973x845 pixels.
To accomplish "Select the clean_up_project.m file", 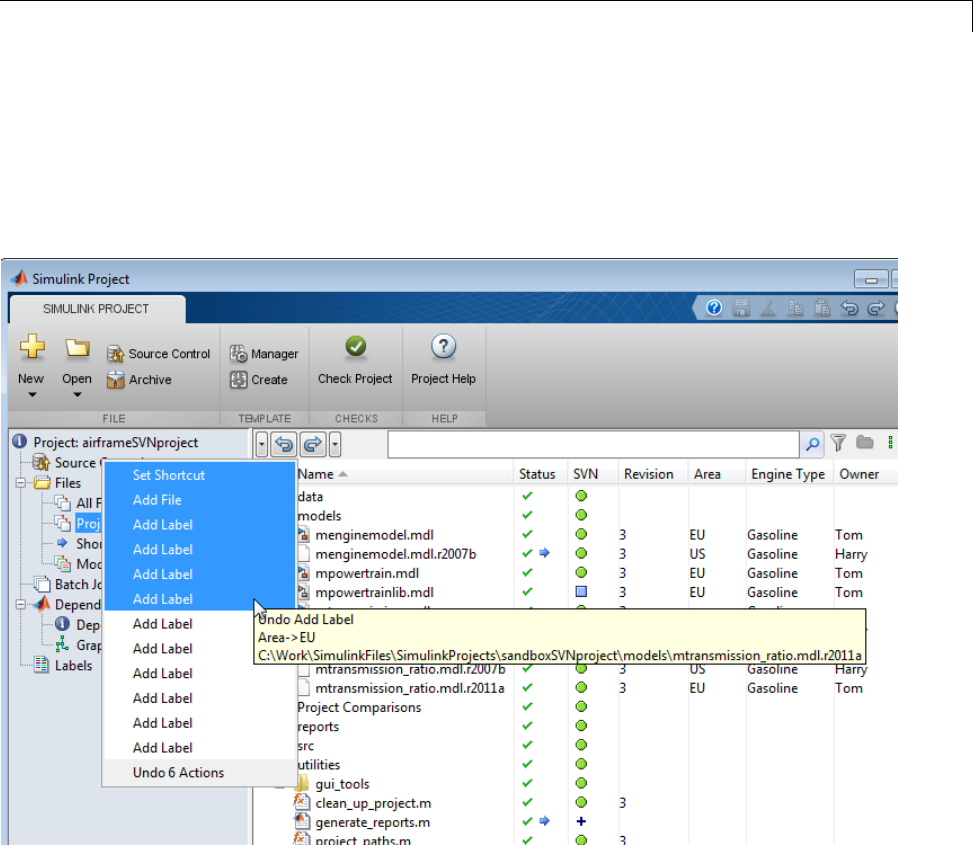I will 373,803.
